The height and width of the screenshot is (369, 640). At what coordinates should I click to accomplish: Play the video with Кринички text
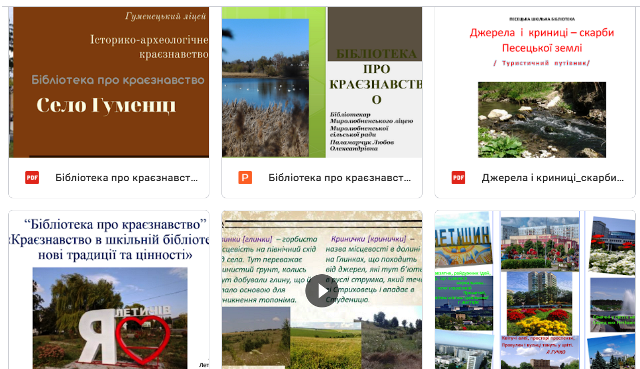(322, 291)
